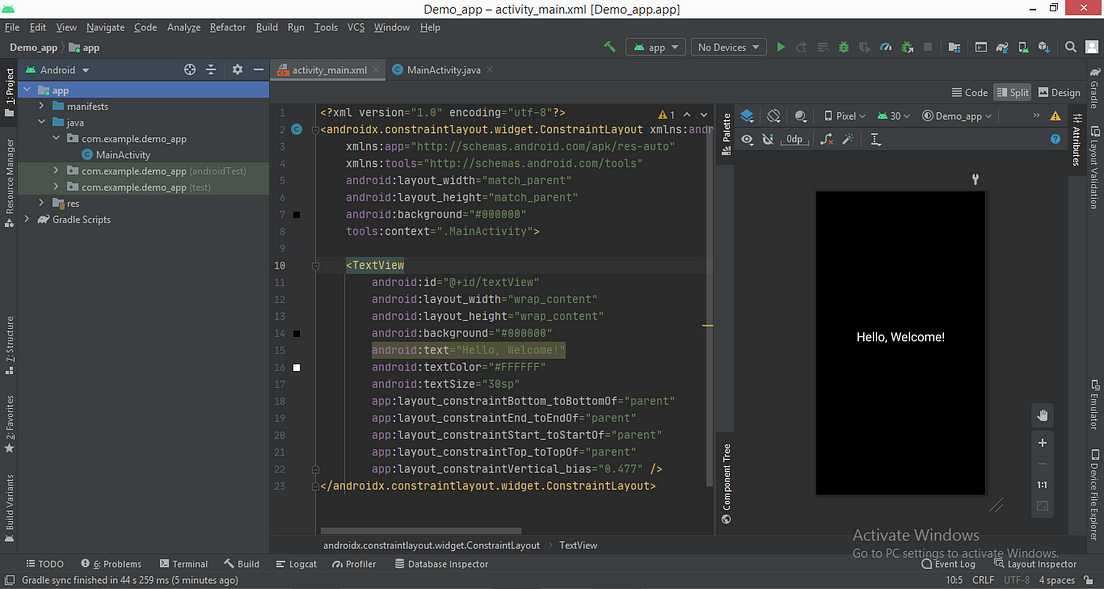This screenshot has height=589, width=1104.
Task: Toggle View Options eye icon in designer
Action: (747, 139)
